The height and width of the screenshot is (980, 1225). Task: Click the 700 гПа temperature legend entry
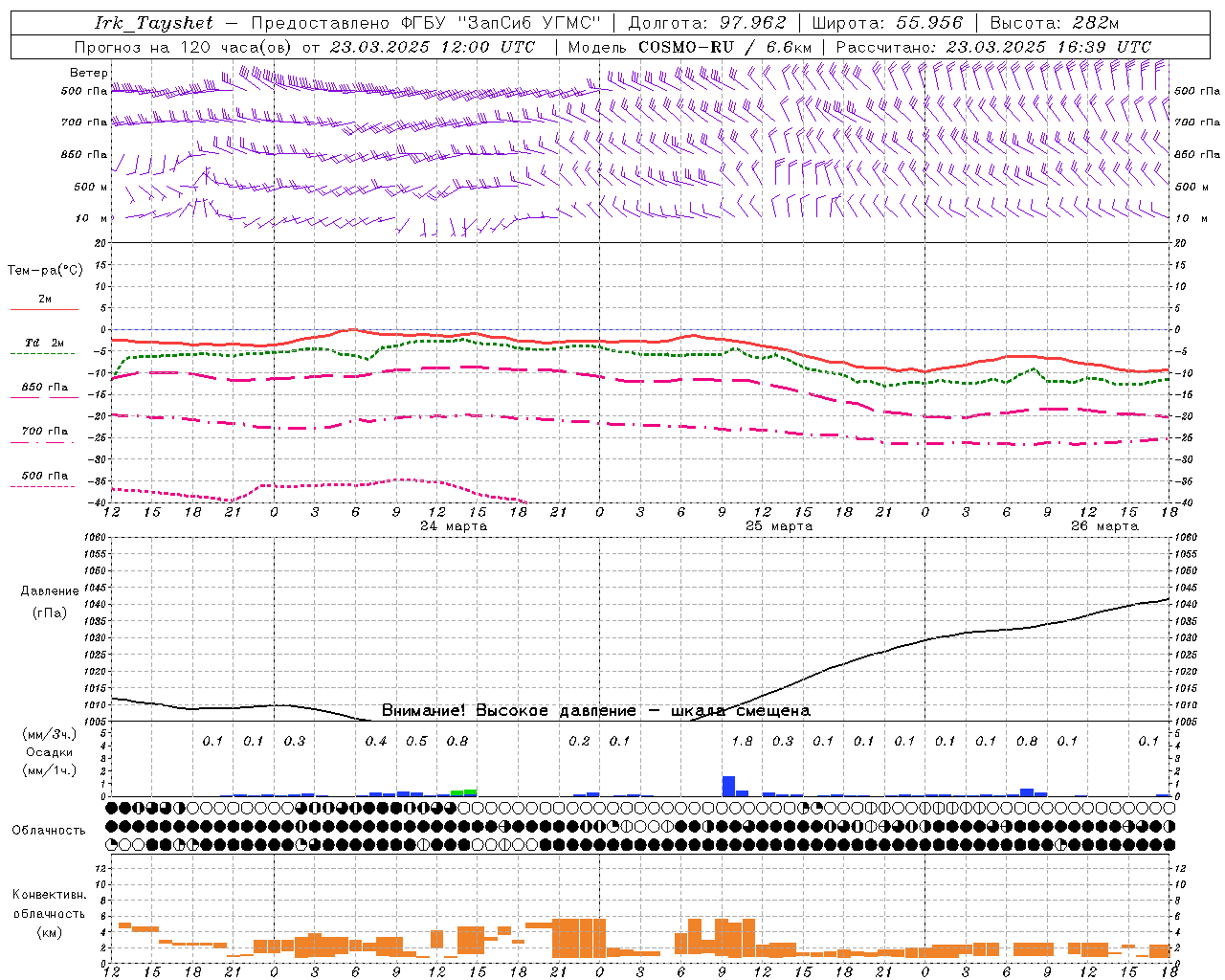[x=45, y=432]
